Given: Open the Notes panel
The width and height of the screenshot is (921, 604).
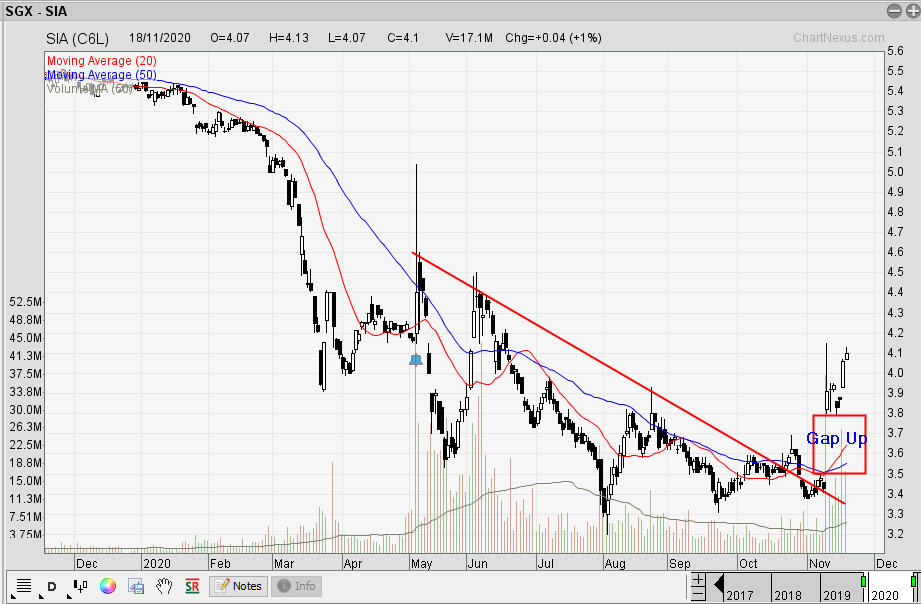Looking at the screenshot, I should tap(238, 586).
